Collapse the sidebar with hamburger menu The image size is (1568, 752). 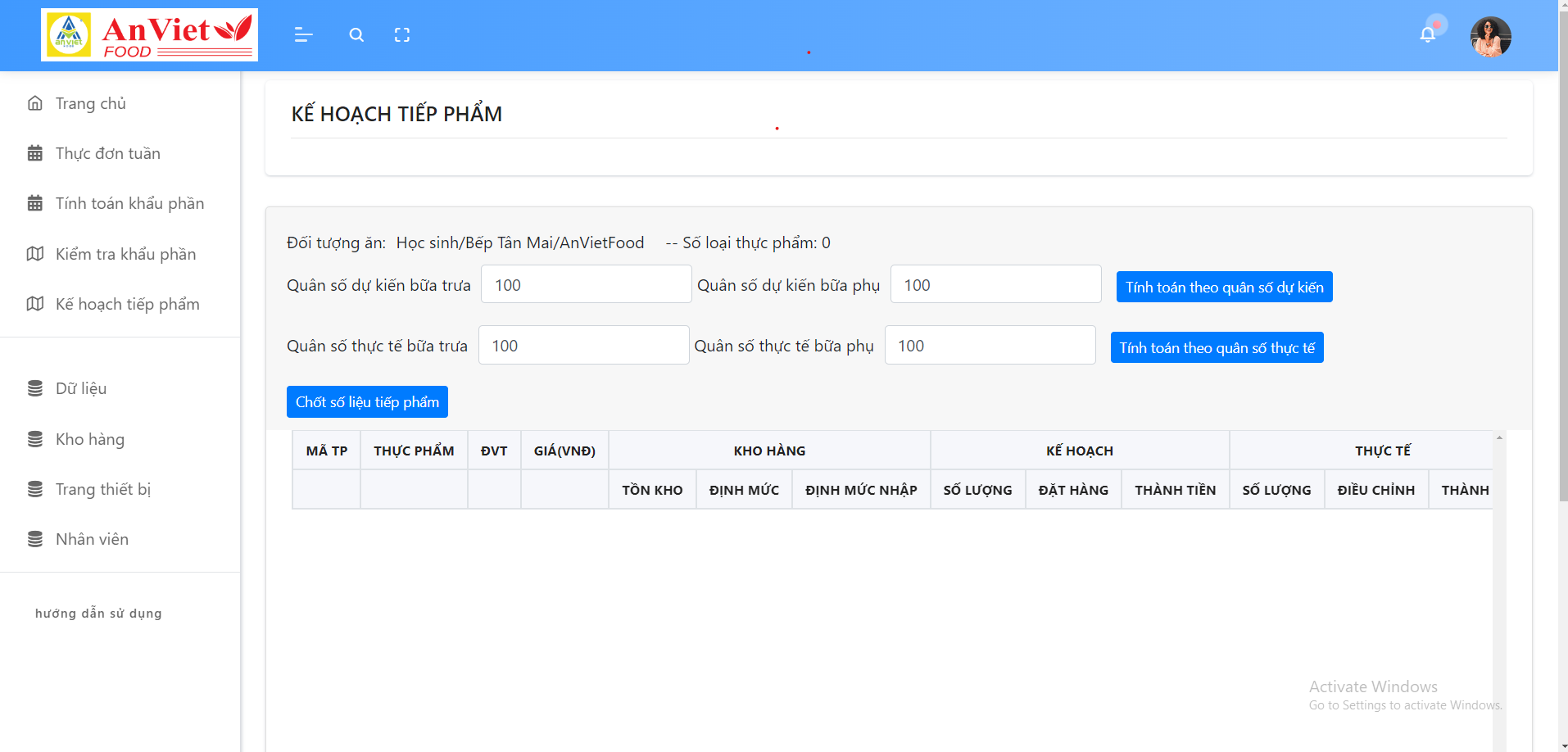[x=303, y=35]
